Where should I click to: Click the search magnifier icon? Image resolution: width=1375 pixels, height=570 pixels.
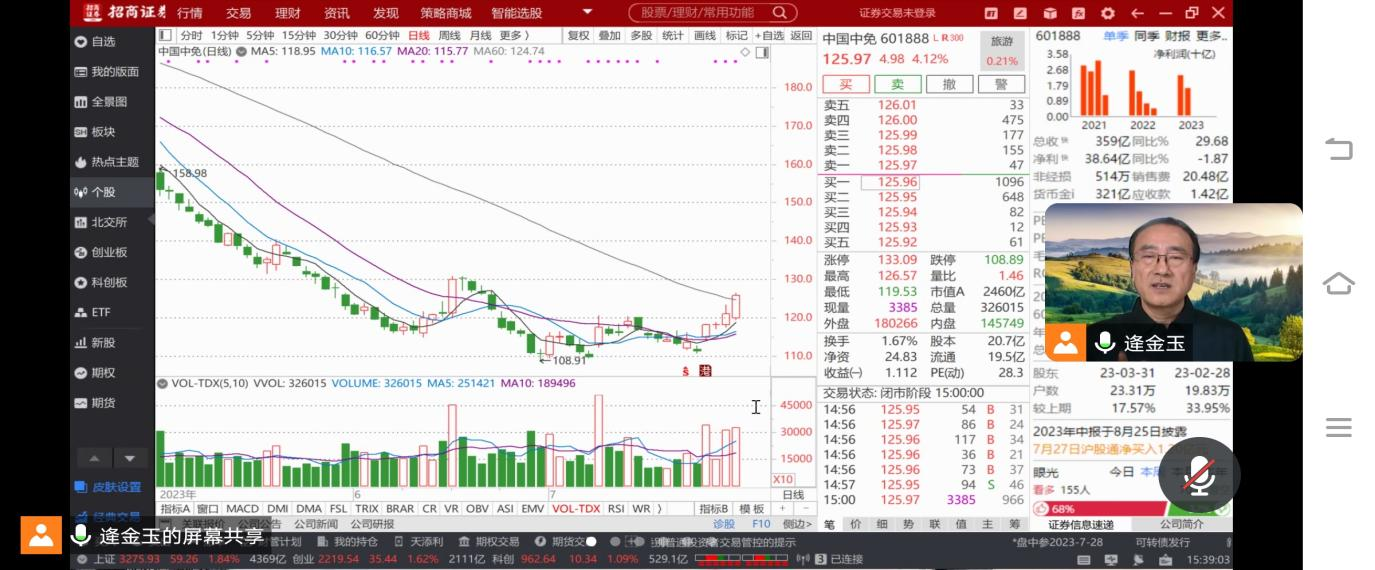point(778,13)
